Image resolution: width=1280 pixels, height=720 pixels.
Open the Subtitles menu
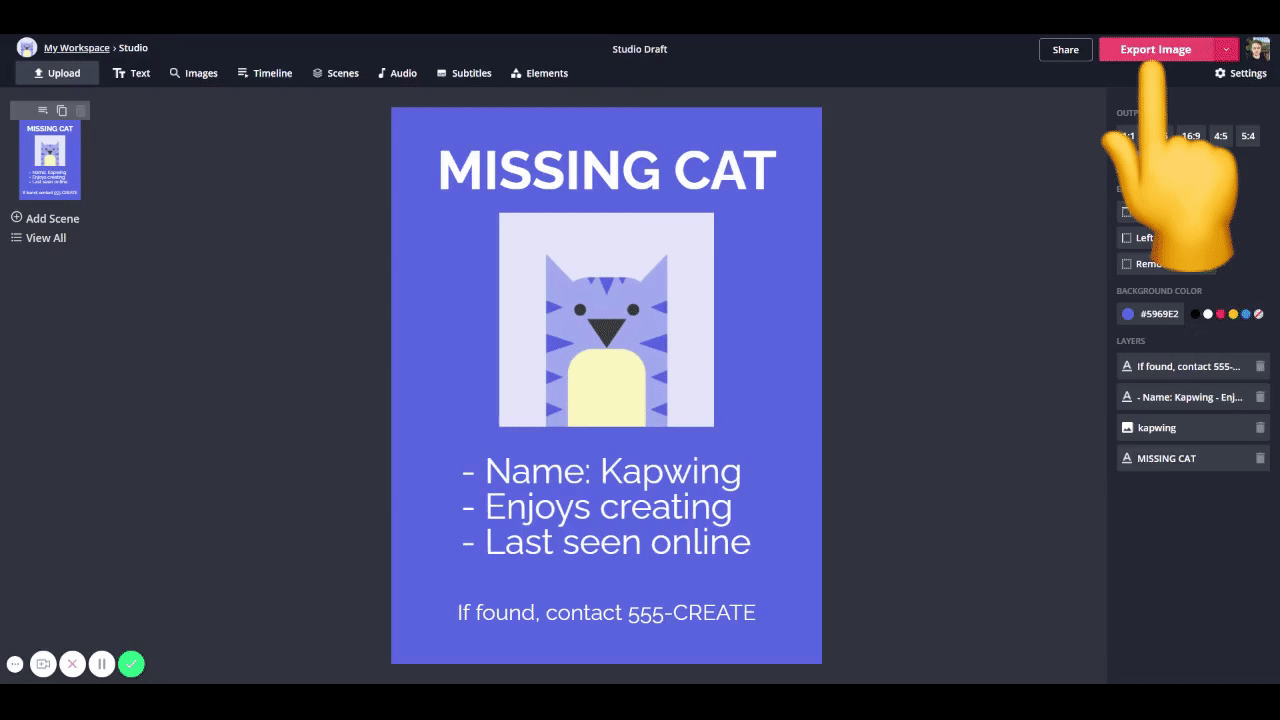[464, 73]
